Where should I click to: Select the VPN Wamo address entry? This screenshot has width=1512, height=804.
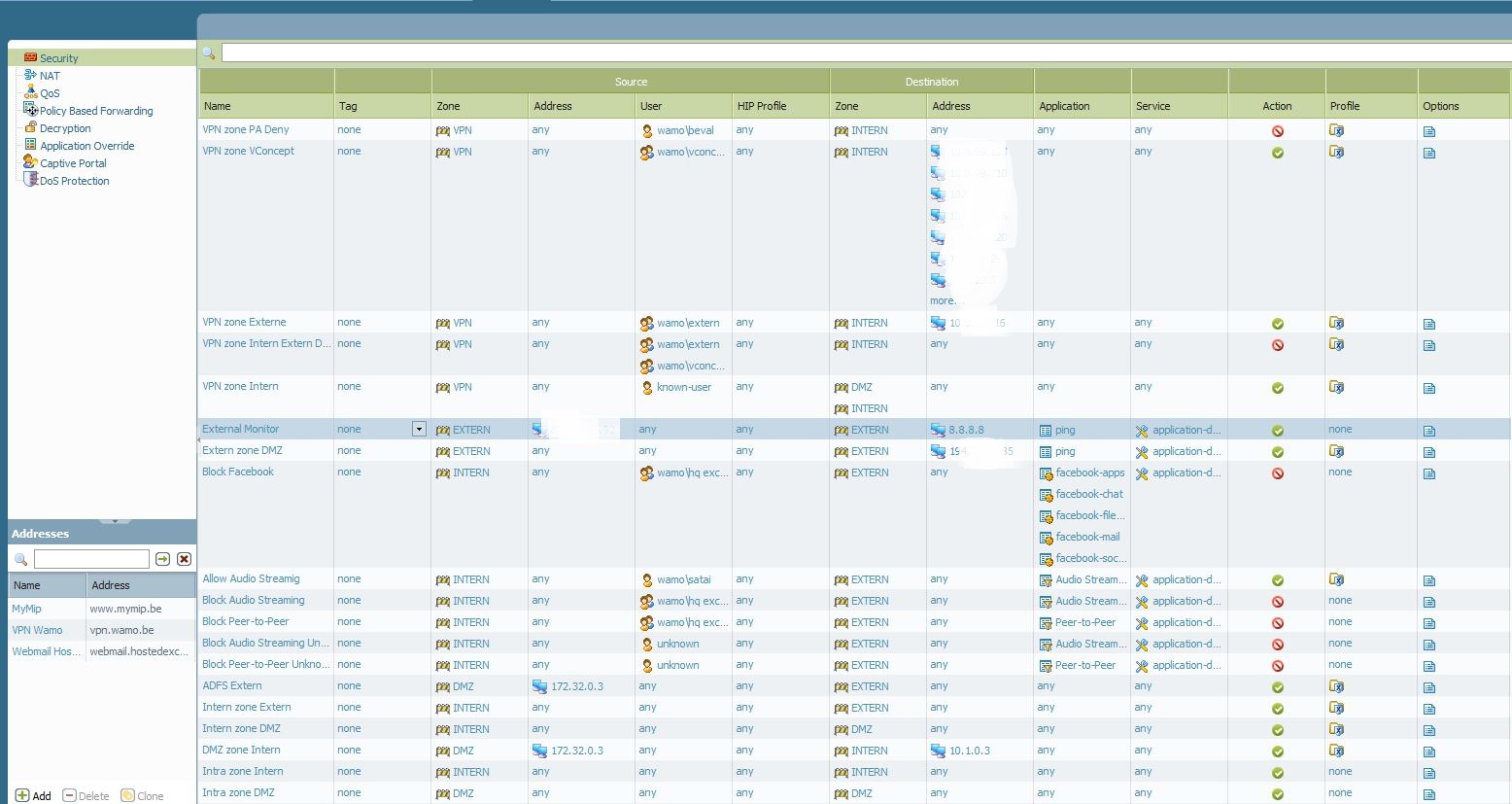[x=37, y=630]
